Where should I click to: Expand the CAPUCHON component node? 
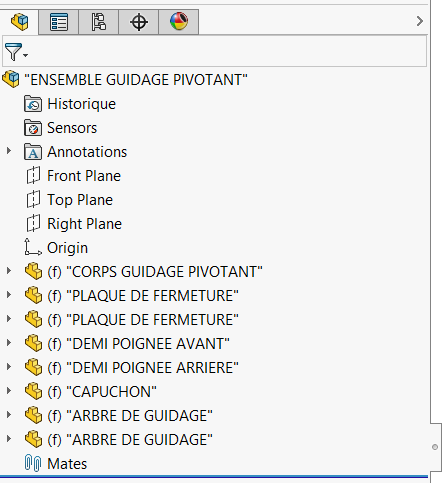pyautogui.click(x=9, y=391)
